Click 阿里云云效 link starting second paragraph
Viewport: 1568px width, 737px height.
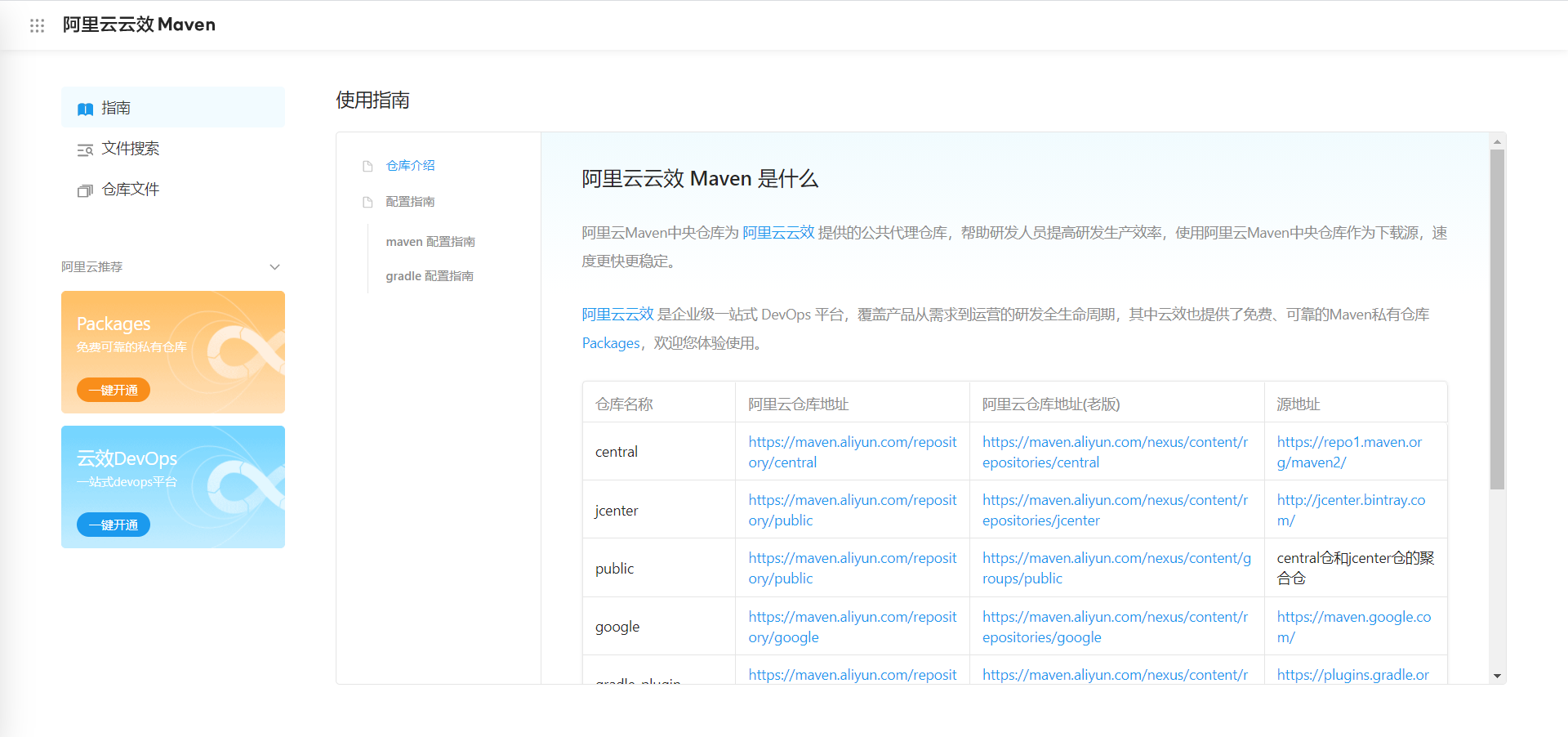[x=617, y=315]
